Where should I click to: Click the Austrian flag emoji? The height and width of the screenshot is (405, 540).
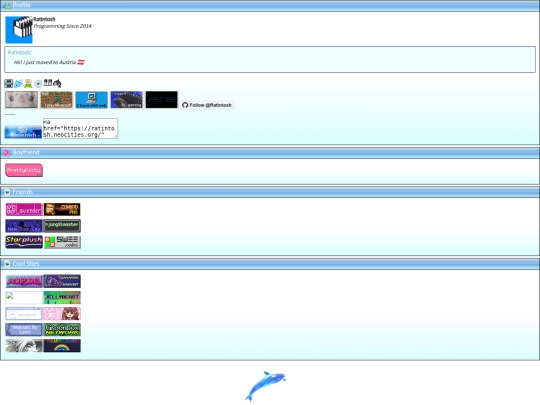pos(81,62)
